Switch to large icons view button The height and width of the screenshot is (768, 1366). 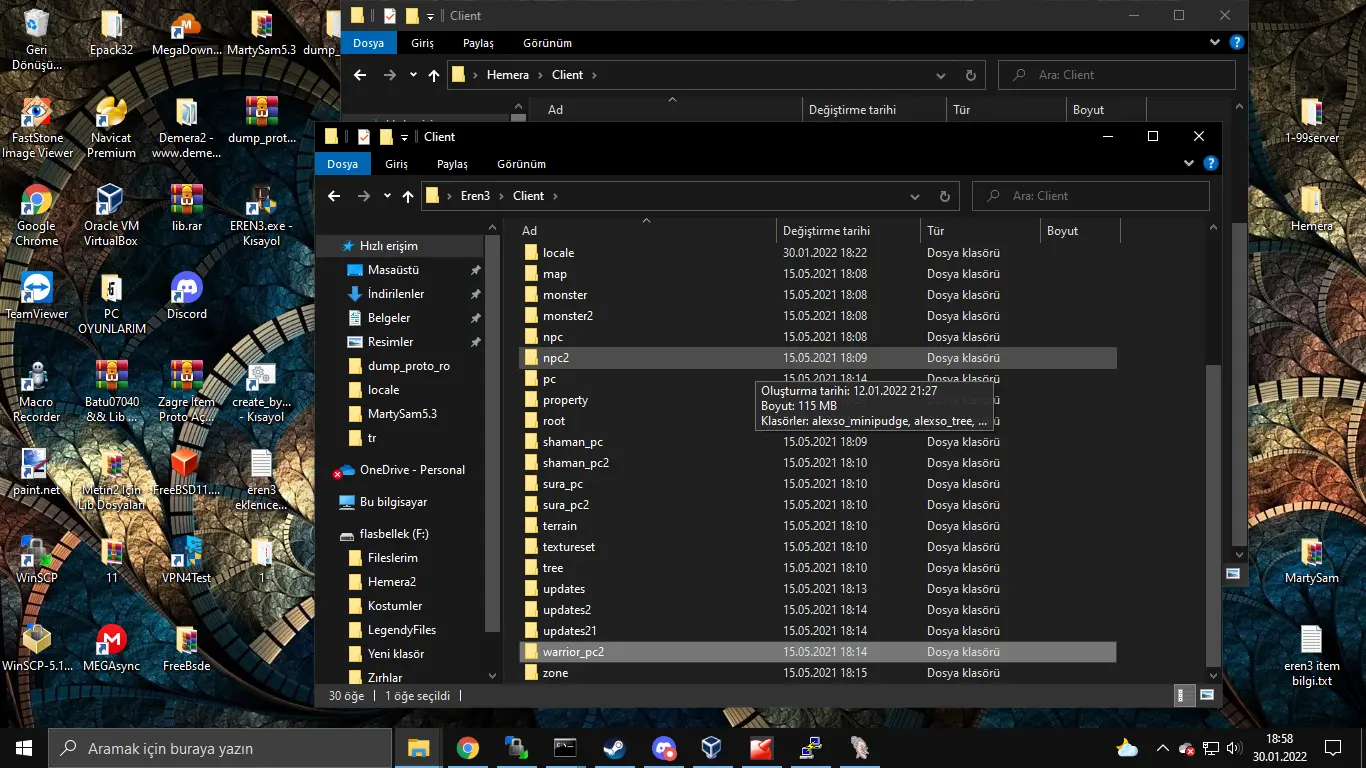click(x=1207, y=695)
